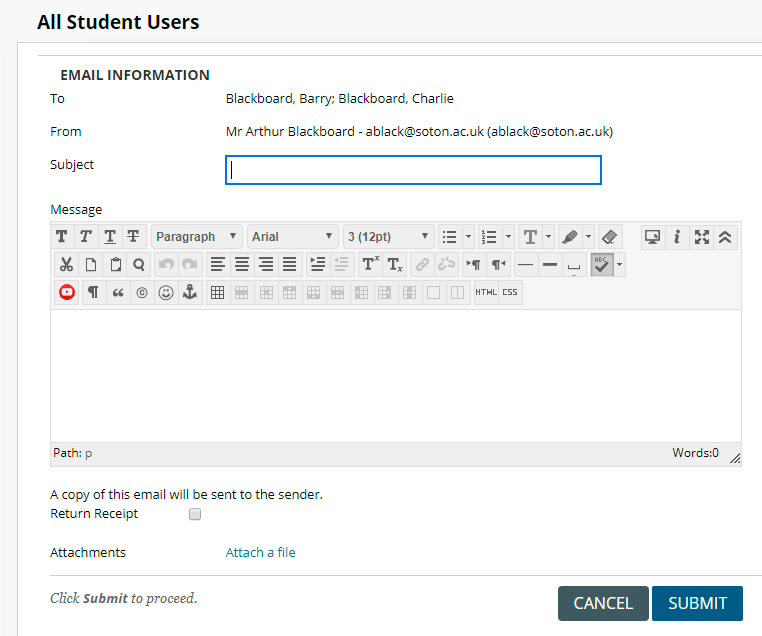Viewport: 762px width, 636px height.
Task: Insert an emoticon smiley
Action: (166, 292)
